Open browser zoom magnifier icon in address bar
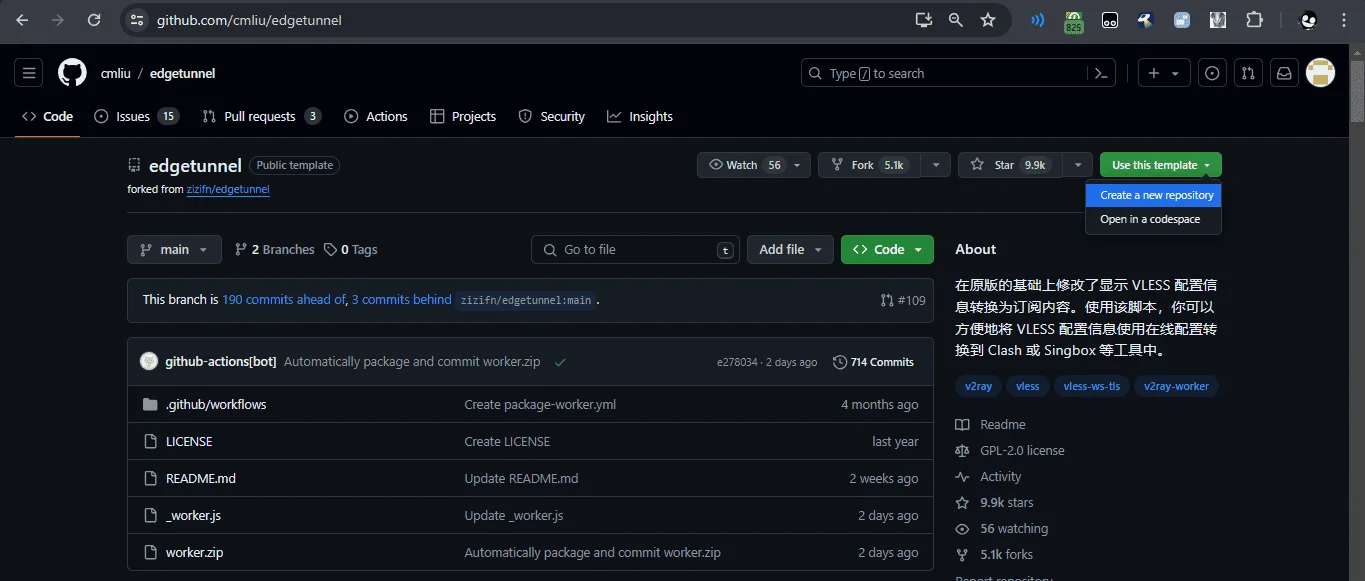Screen dimensions: 1365x581 click(x=956, y=20)
